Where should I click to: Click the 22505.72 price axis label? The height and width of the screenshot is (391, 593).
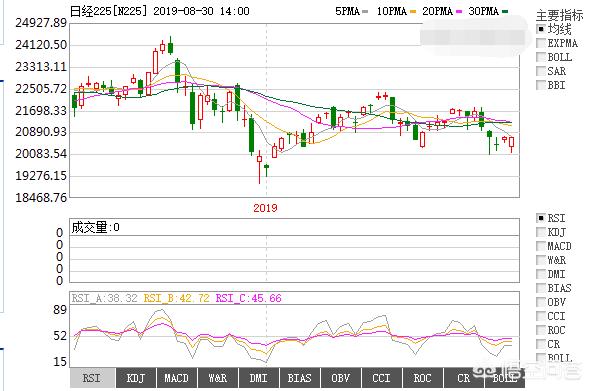[41, 88]
